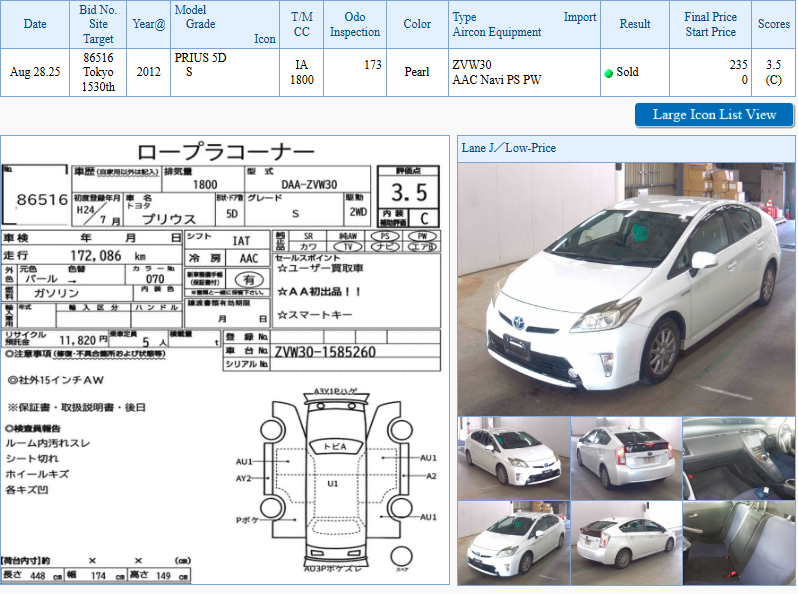
Task: Open the rear seats interior thumbnail
Action: [x=738, y=542]
